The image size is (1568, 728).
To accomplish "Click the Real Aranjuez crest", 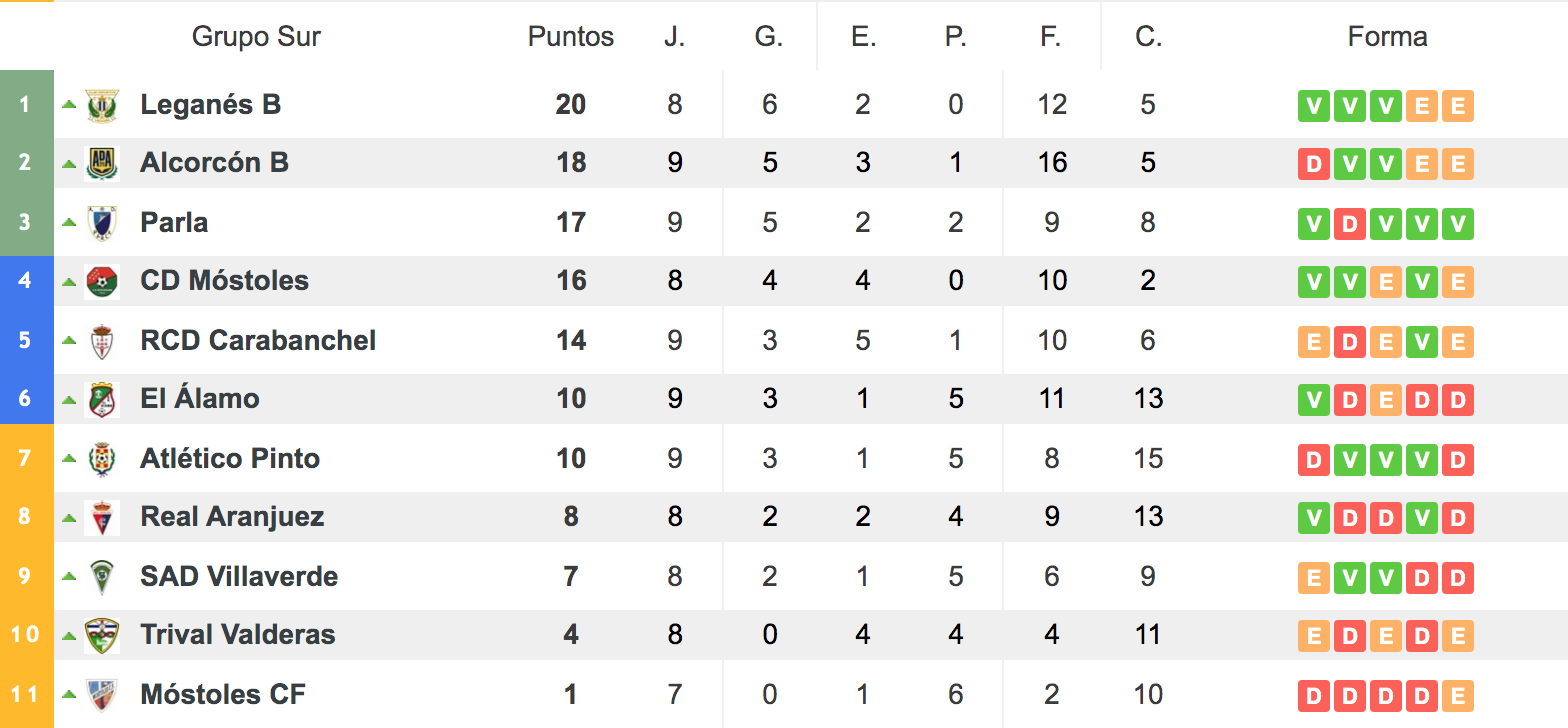I will coord(102,517).
